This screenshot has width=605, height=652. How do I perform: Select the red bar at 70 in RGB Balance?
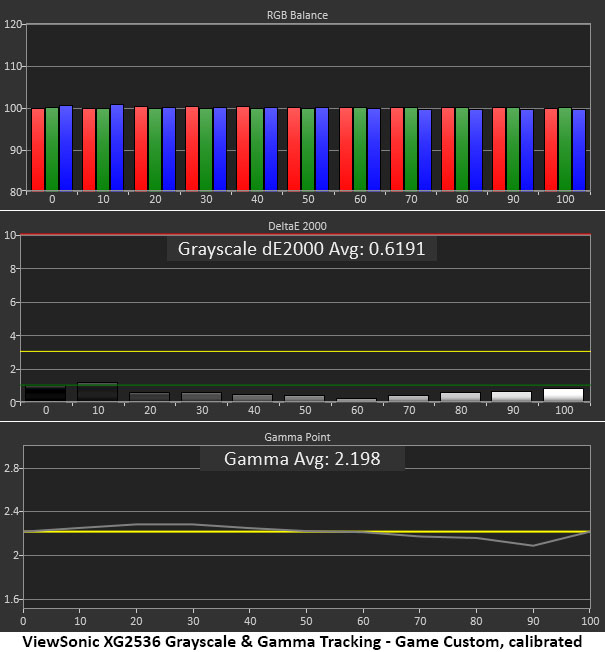[x=397, y=149]
